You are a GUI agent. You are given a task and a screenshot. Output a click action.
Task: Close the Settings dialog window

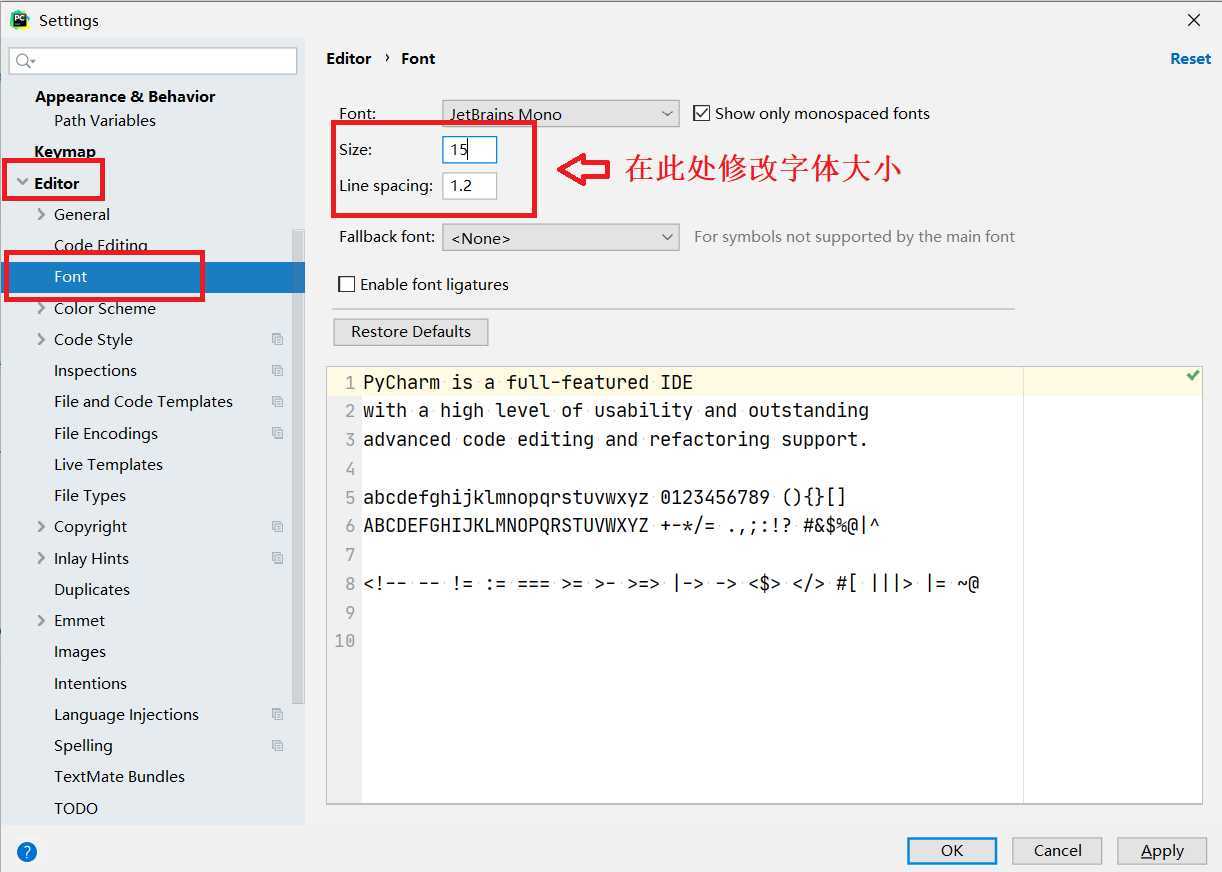pos(1194,20)
